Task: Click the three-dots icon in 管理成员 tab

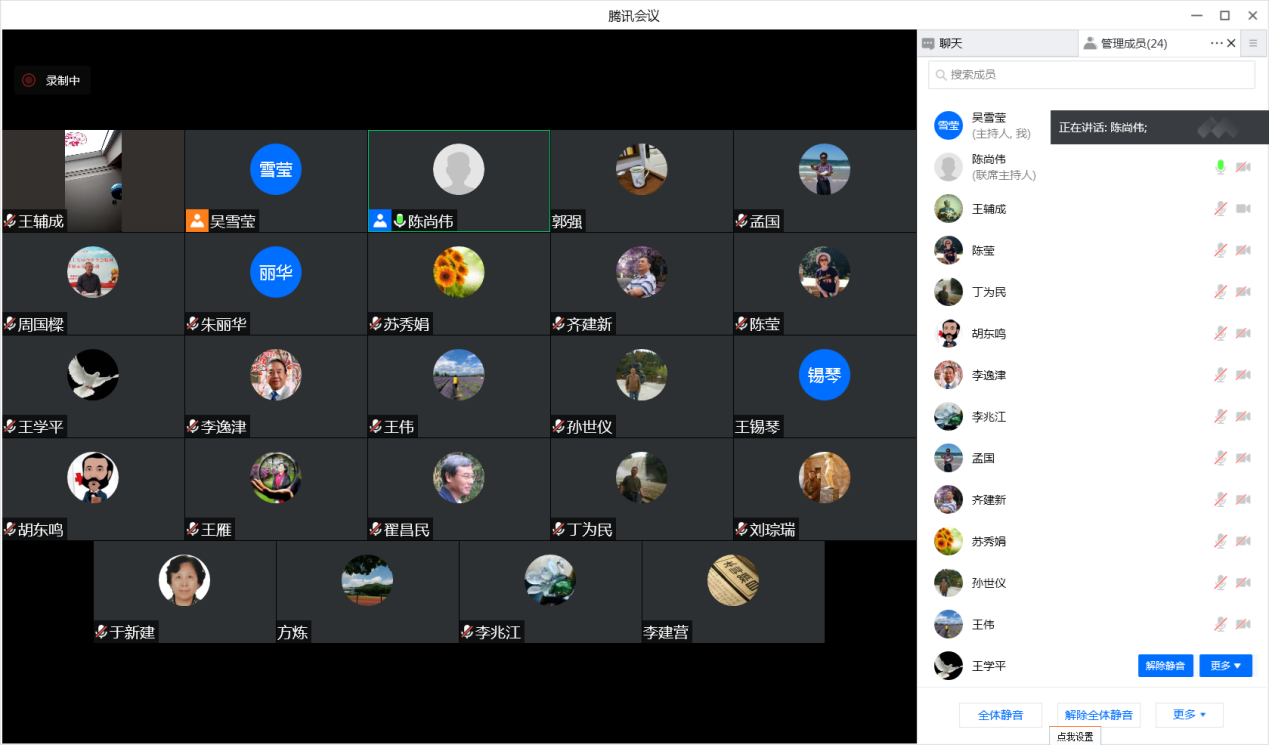Action: [x=1216, y=43]
